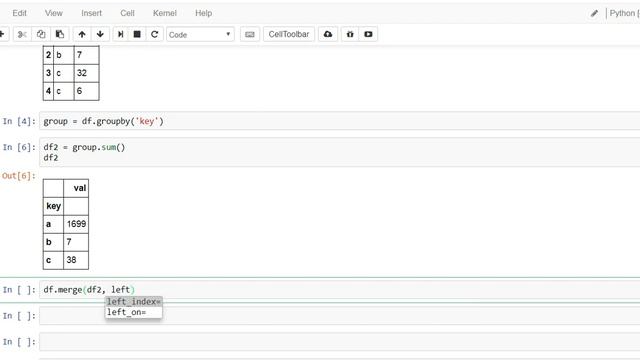The image size is (640, 360).
Task: Insert cell below plus icon
Action: [2, 34]
